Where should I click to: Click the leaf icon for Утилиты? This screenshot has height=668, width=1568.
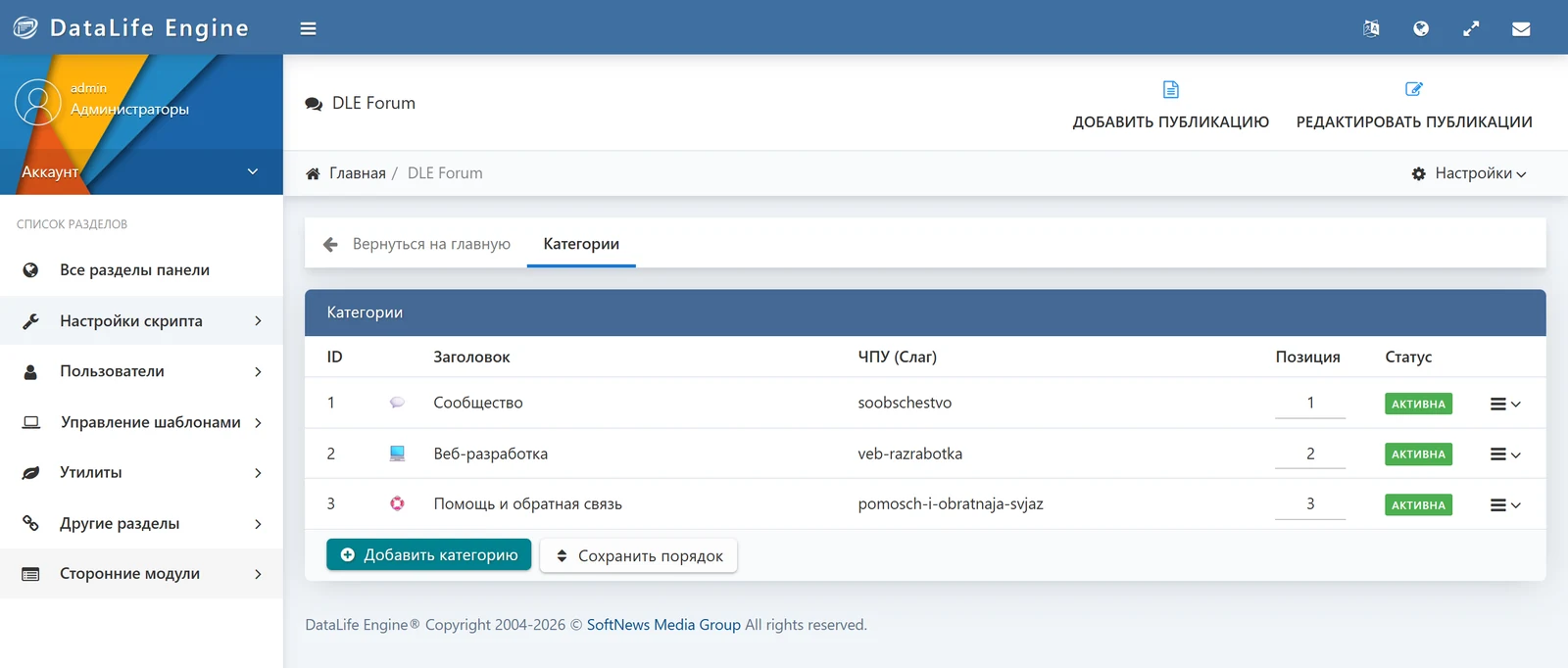coord(30,473)
